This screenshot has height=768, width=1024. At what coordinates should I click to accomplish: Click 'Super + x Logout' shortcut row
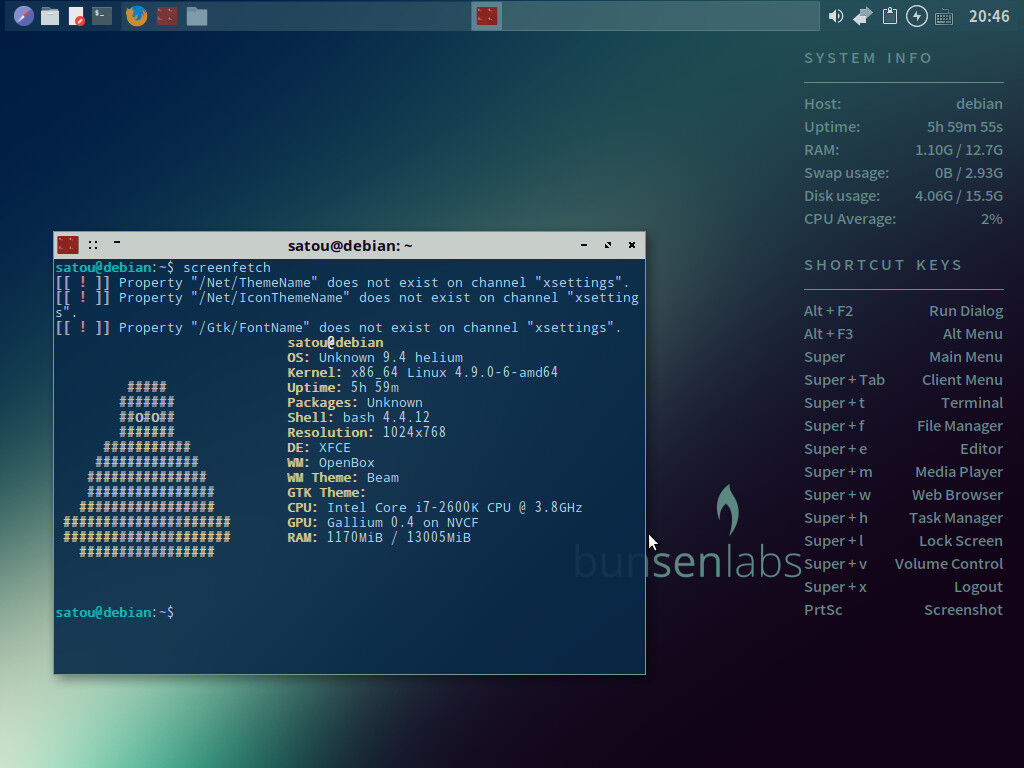[x=903, y=587]
